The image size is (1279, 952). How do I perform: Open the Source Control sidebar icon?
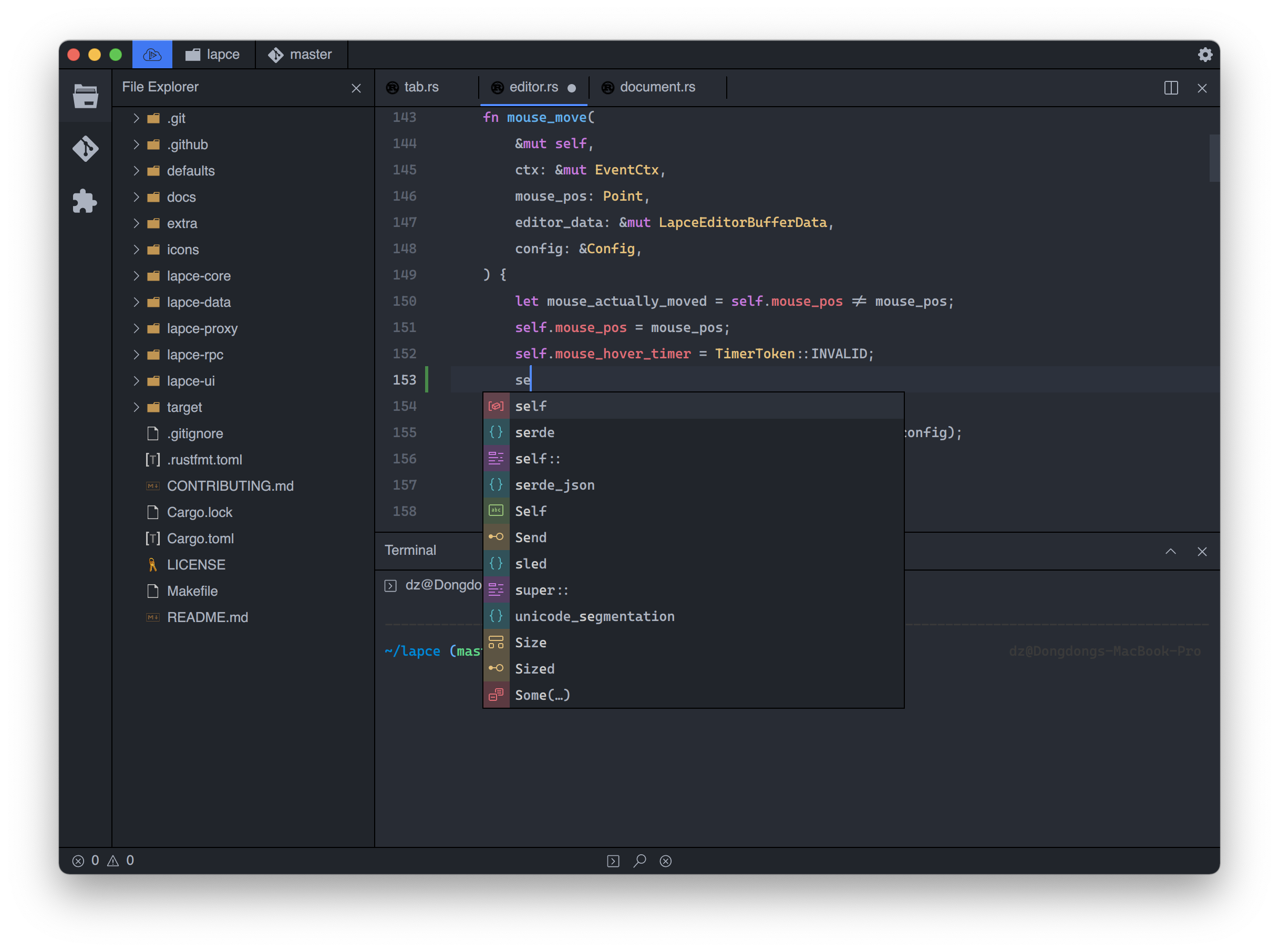(x=85, y=149)
